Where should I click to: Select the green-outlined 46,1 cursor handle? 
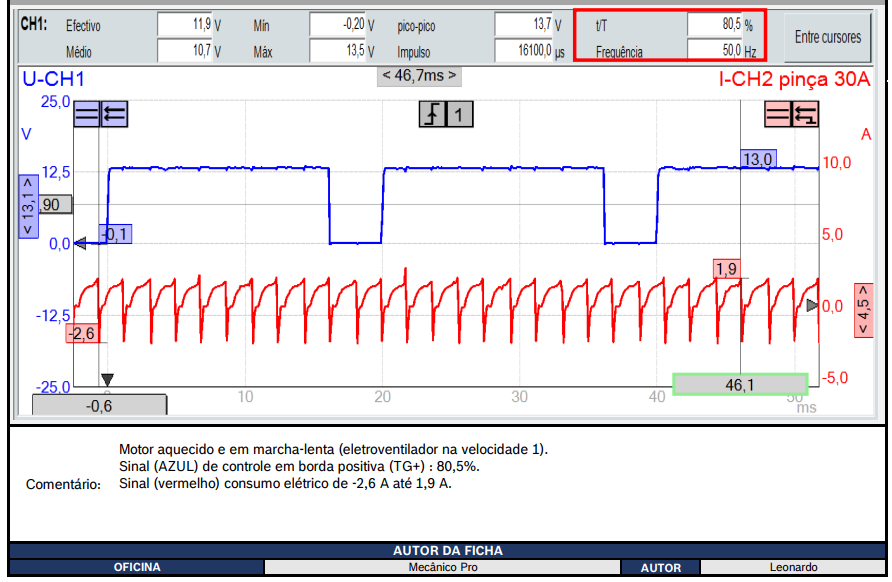click(740, 384)
